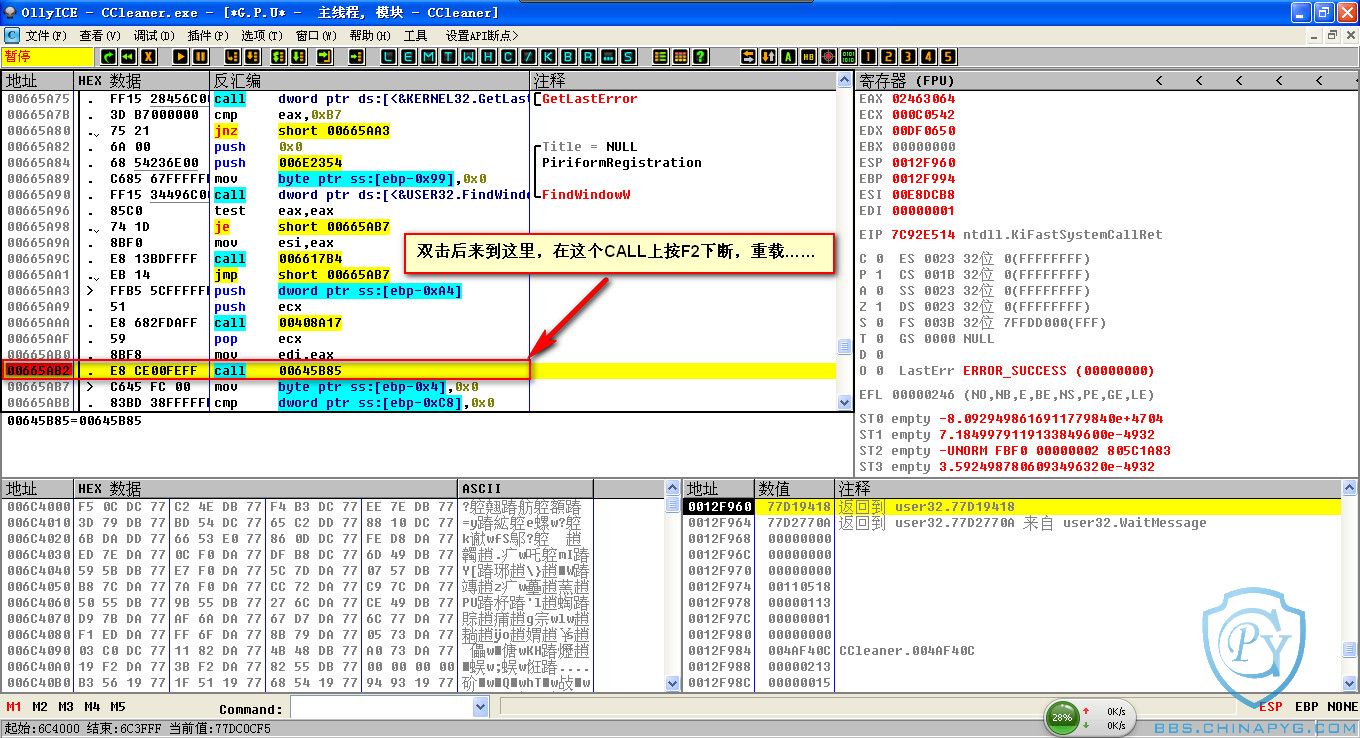Open the 查看(V) menu
The image size is (1360, 738).
(x=101, y=35)
